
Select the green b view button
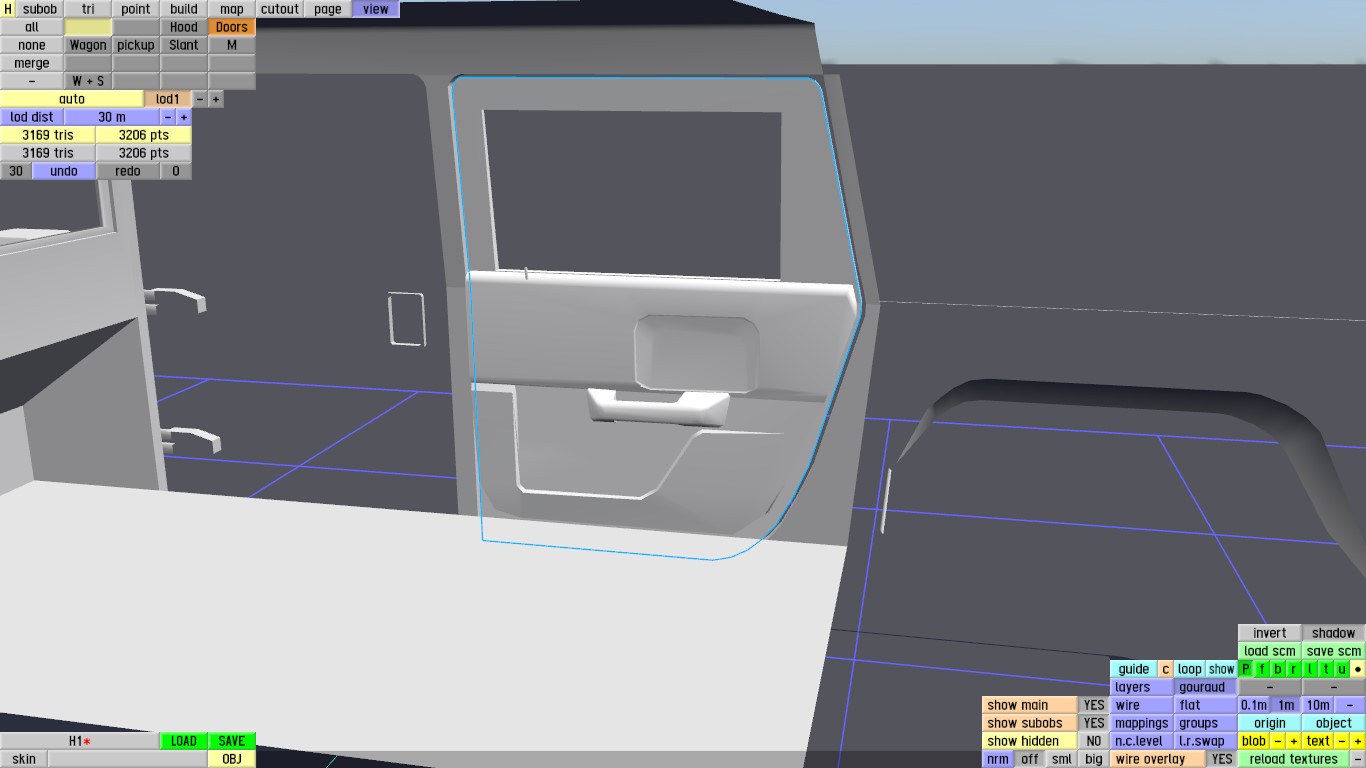tap(1278, 669)
